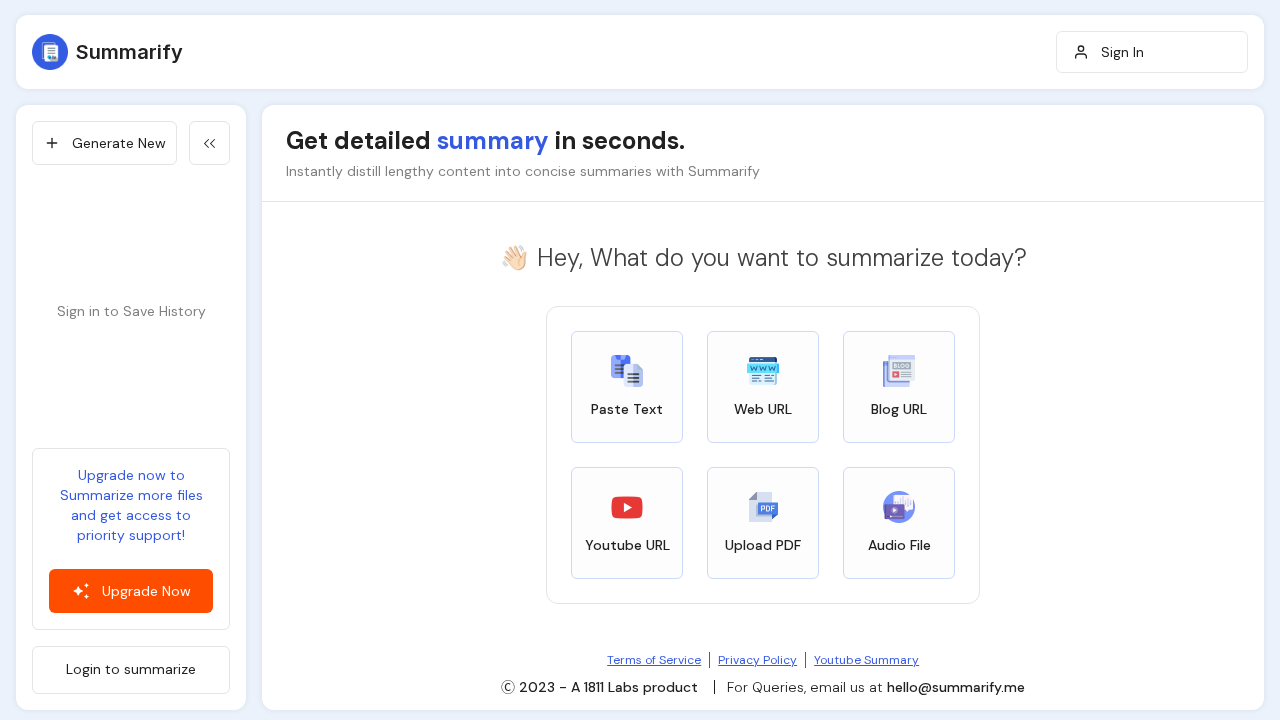Click the Generate New button
The height and width of the screenshot is (720, 1280).
pos(104,143)
